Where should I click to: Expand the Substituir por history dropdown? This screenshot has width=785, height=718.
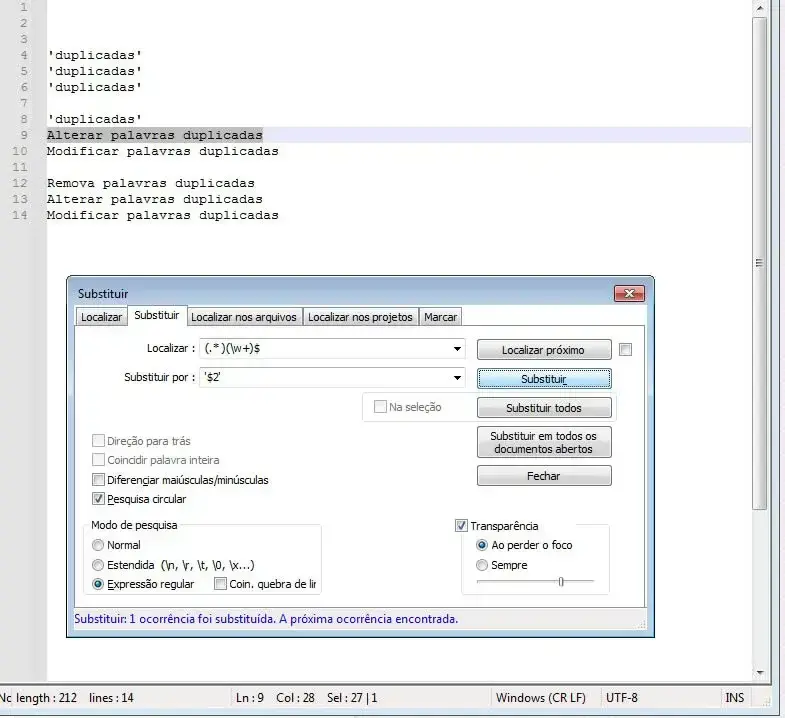[458, 378]
